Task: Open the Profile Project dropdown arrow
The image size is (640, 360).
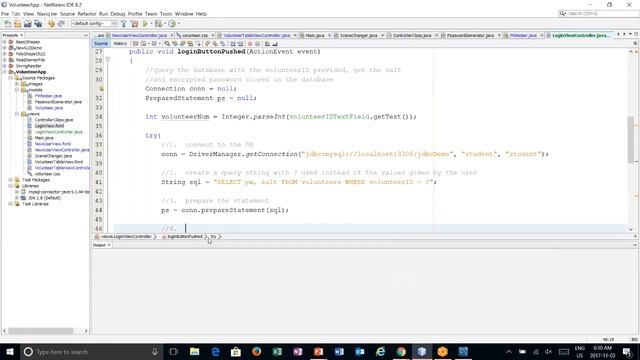Action: click(178, 24)
